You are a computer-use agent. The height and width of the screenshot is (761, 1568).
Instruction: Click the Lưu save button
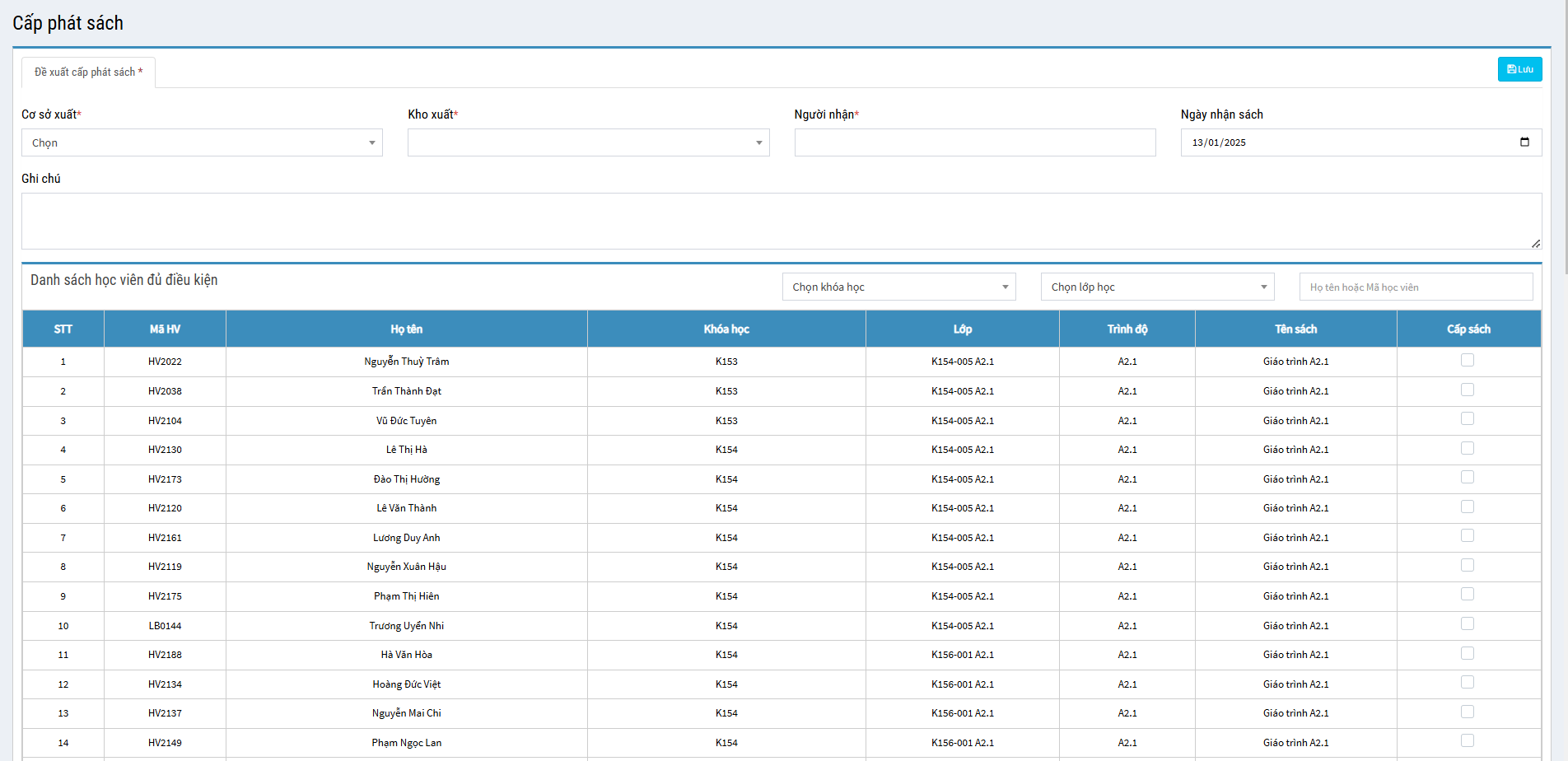point(1519,69)
